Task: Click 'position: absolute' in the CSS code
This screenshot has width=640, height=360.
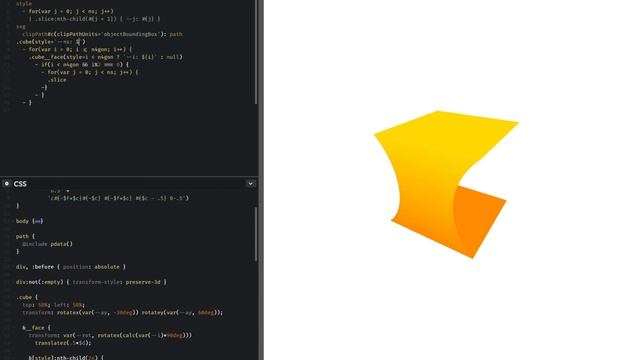Action: click(91, 267)
